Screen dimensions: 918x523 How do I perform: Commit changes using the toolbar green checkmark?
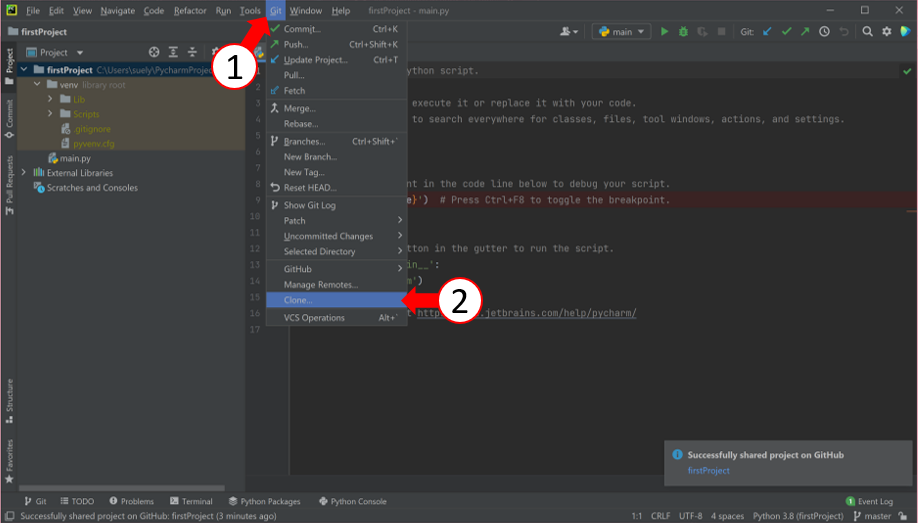point(786,32)
